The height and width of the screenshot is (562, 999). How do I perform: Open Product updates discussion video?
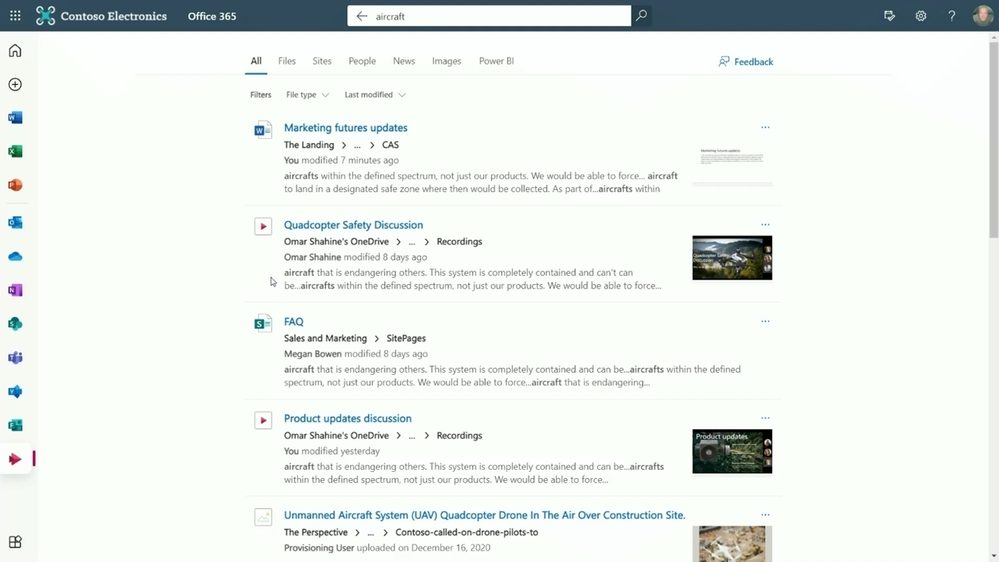[348, 419]
